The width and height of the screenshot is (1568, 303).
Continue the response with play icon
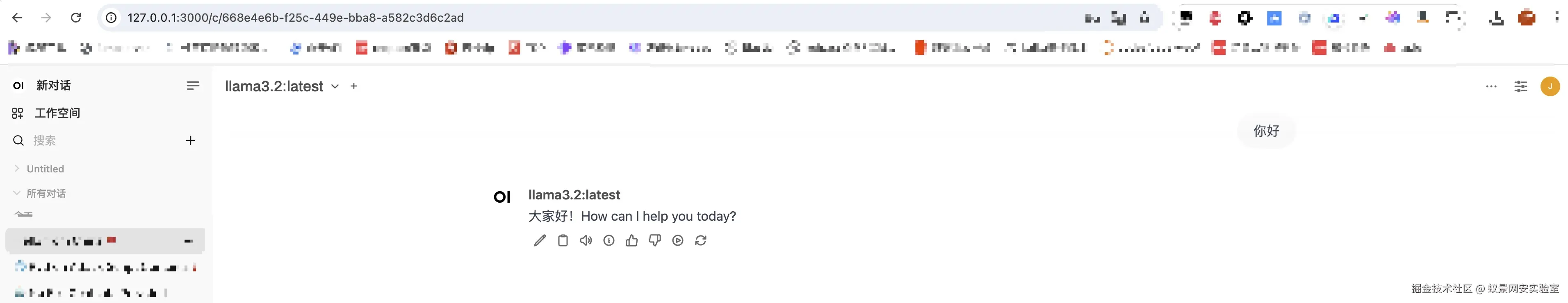677,241
